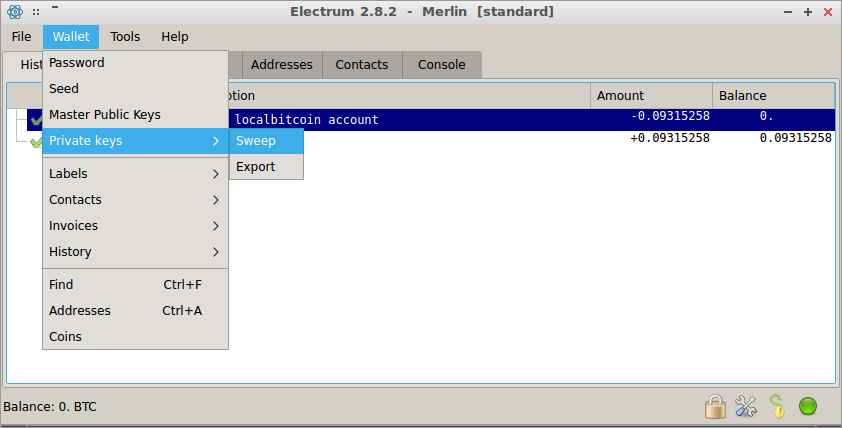Sort by the Balance column header
The width and height of the screenshot is (842, 428).
[x=774, y=96]
